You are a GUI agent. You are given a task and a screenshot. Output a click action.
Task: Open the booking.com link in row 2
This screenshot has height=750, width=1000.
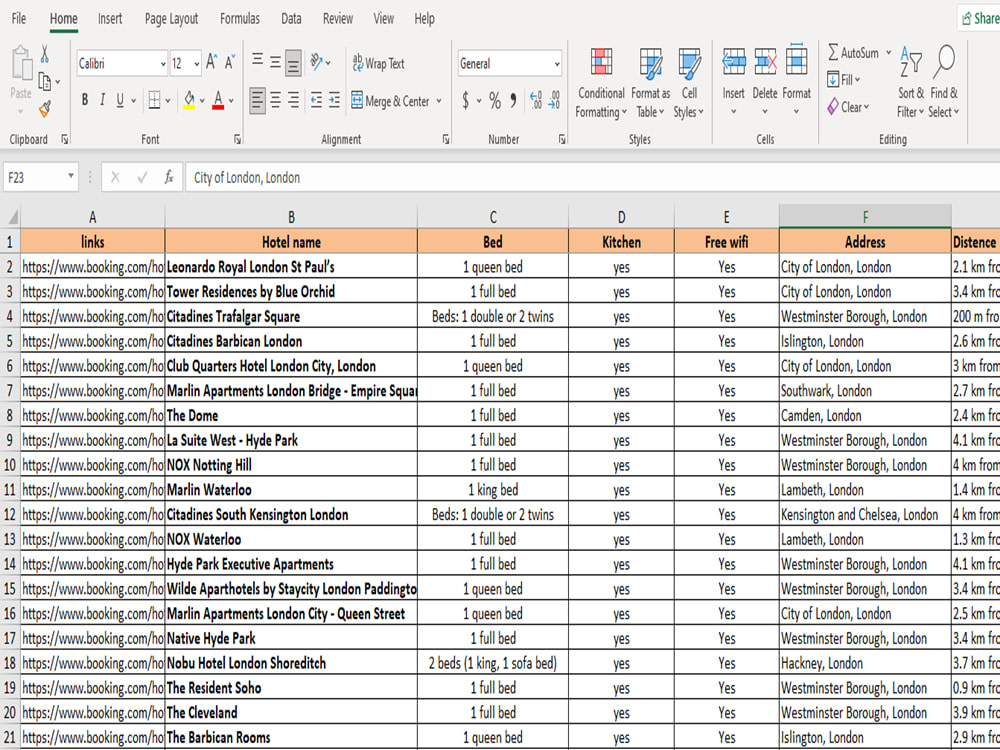click(x=92, y=266)
